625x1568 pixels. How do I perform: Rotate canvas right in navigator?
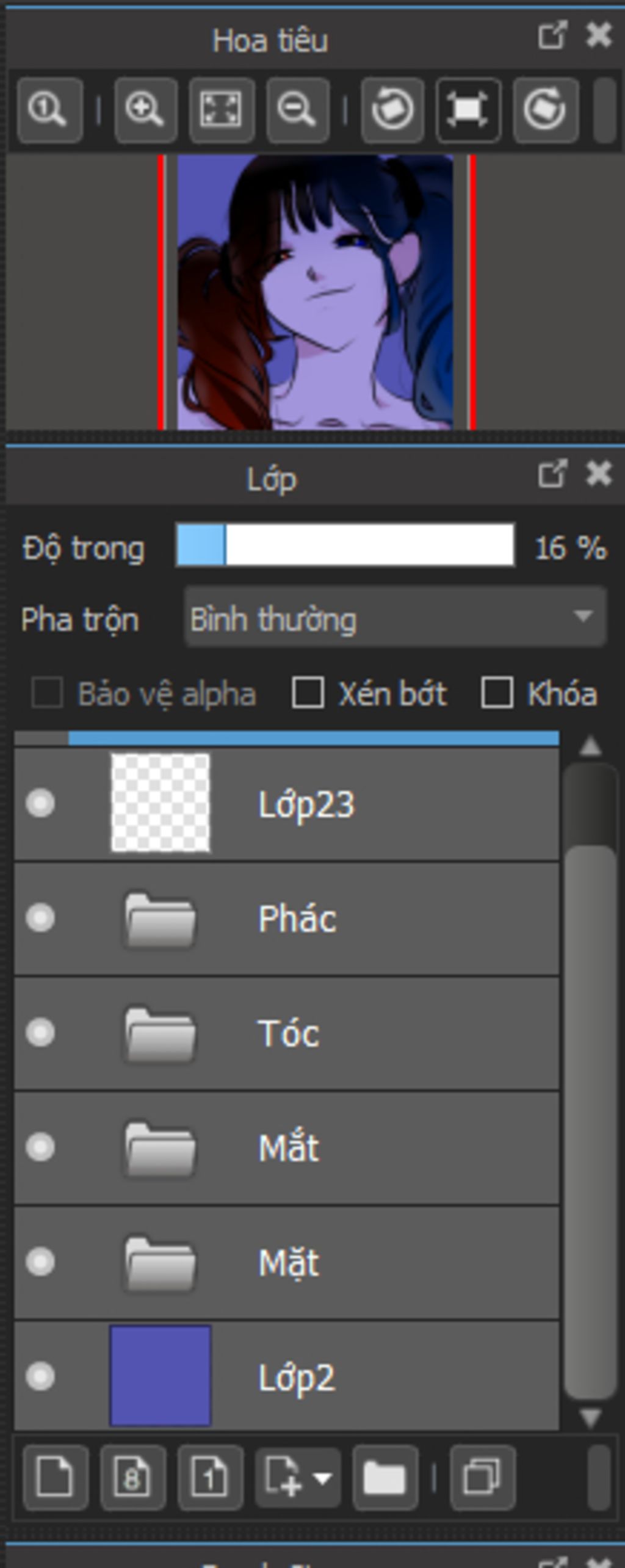click(545, 110)
